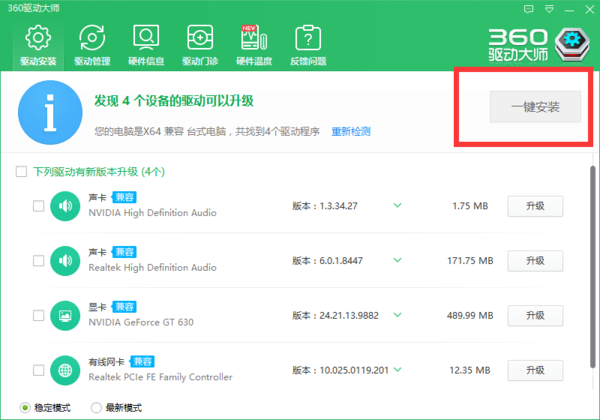Click 兼容 badge of NVIDIA GeForce GT 630
The image size is (600, 420).
pos(124,307)
